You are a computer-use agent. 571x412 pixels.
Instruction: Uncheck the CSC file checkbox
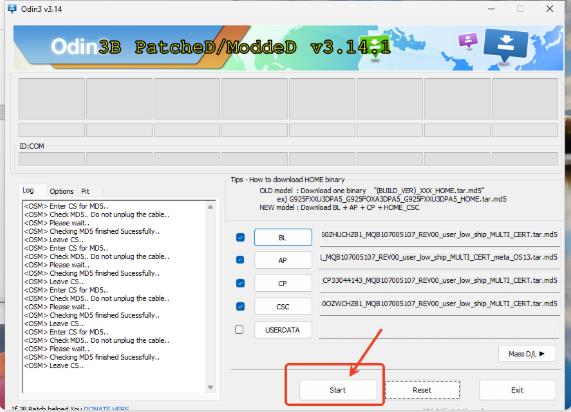coord(240,306)
